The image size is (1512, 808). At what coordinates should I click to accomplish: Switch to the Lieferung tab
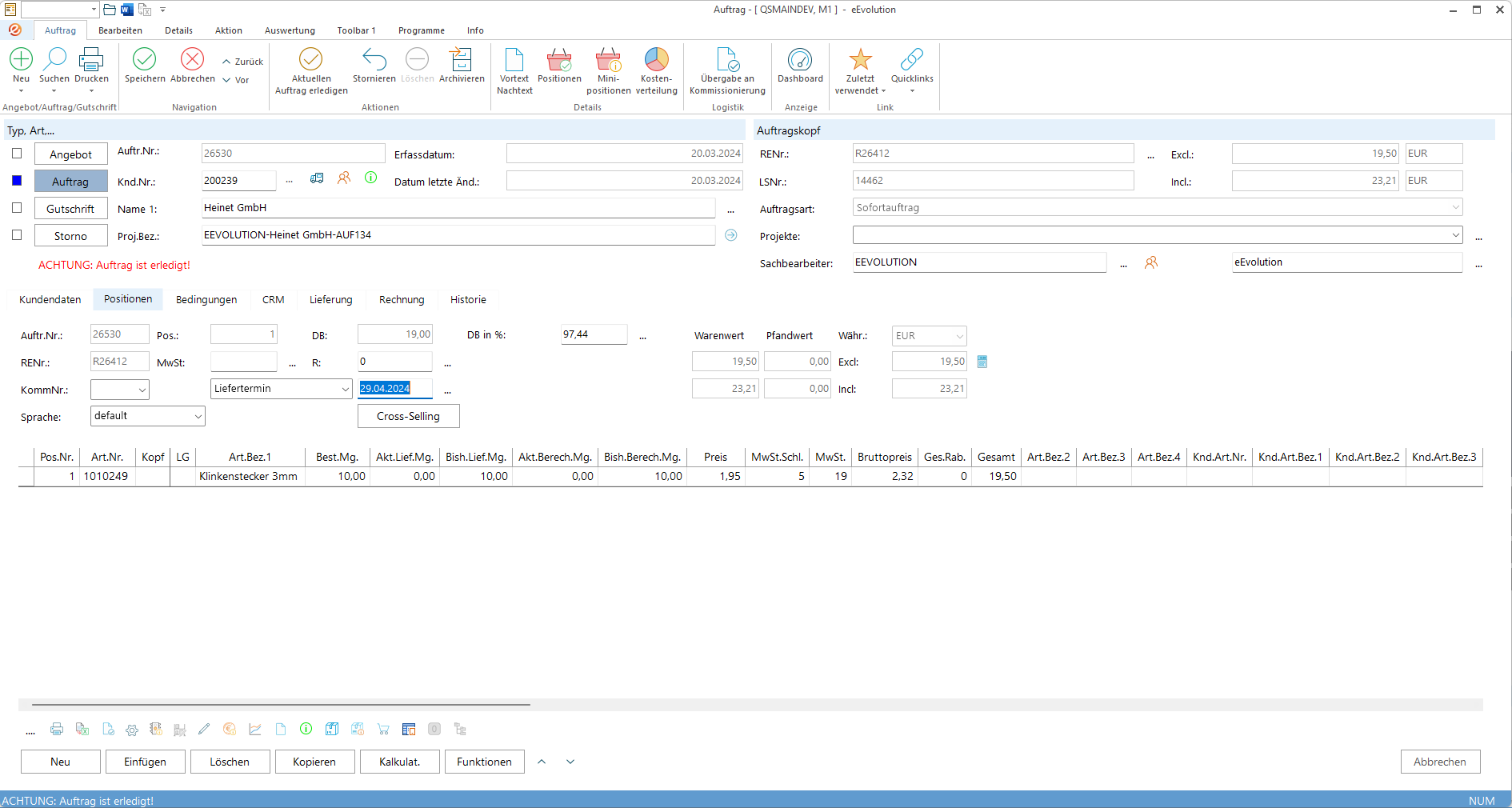(331, 300)
